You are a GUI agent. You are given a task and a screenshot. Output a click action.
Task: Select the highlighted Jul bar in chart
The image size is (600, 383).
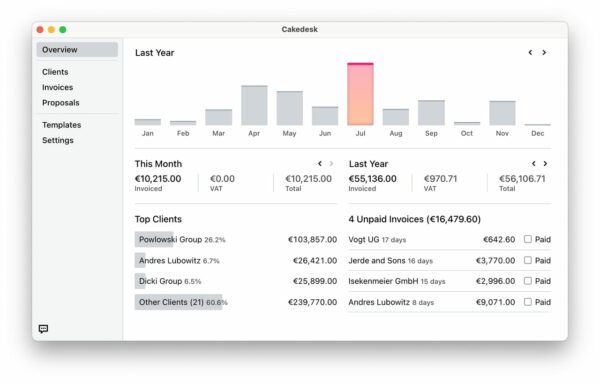point(360,94)
